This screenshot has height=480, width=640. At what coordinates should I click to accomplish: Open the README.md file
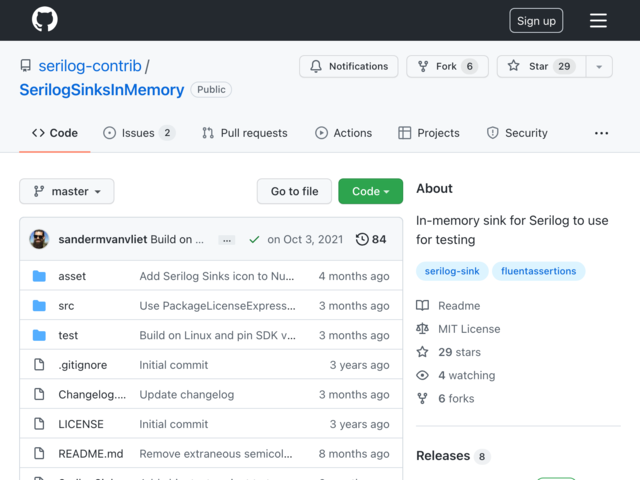(x=91, y=454)
